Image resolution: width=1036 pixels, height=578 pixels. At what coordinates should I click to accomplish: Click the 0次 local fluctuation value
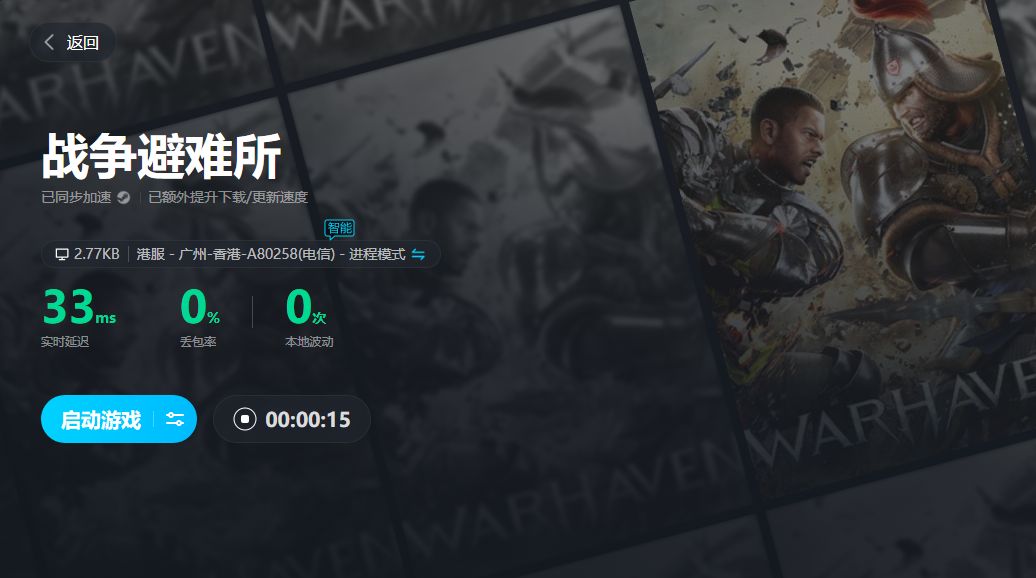(306, 307)
